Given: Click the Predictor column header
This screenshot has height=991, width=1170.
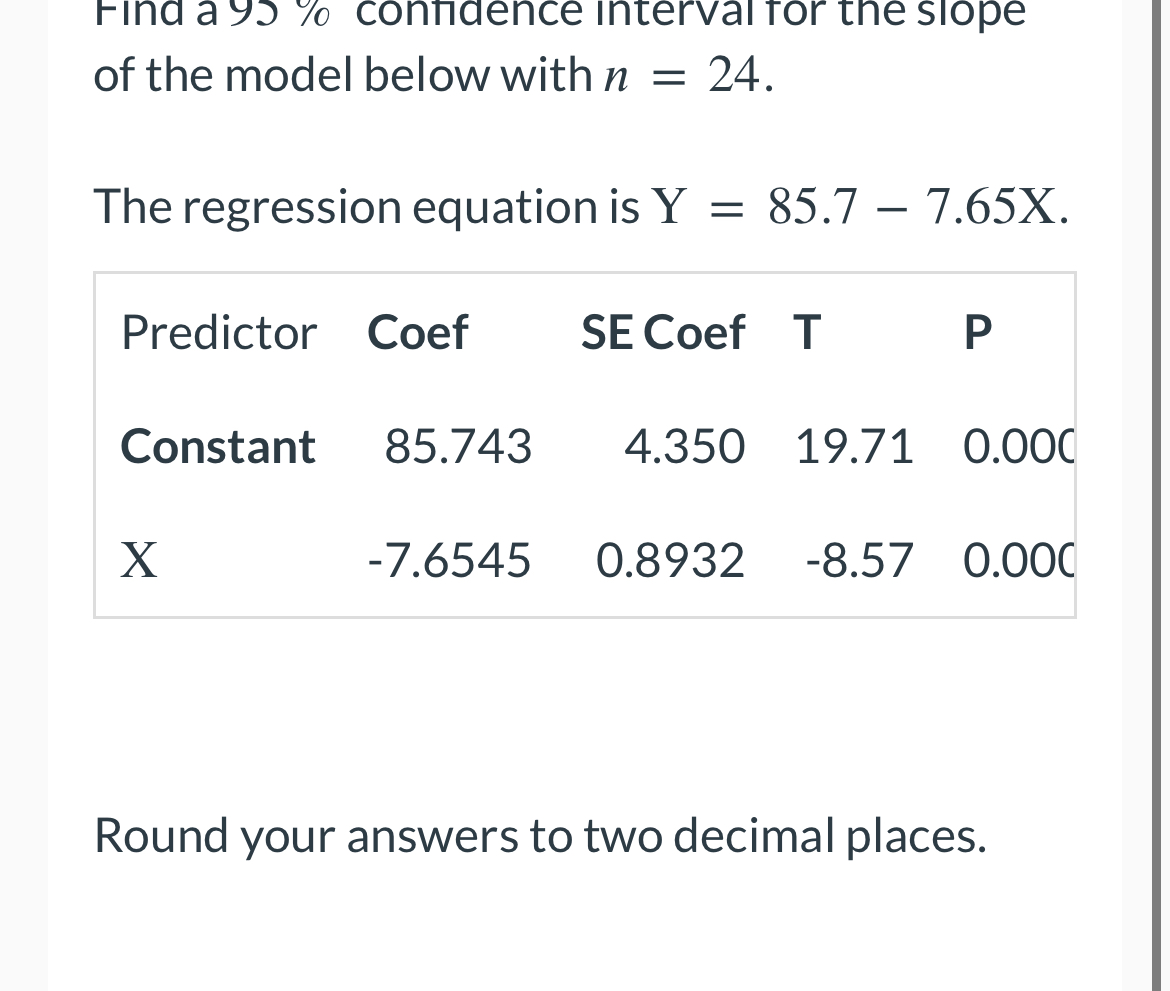Looking at the screenshot, I should click(219, 332).
